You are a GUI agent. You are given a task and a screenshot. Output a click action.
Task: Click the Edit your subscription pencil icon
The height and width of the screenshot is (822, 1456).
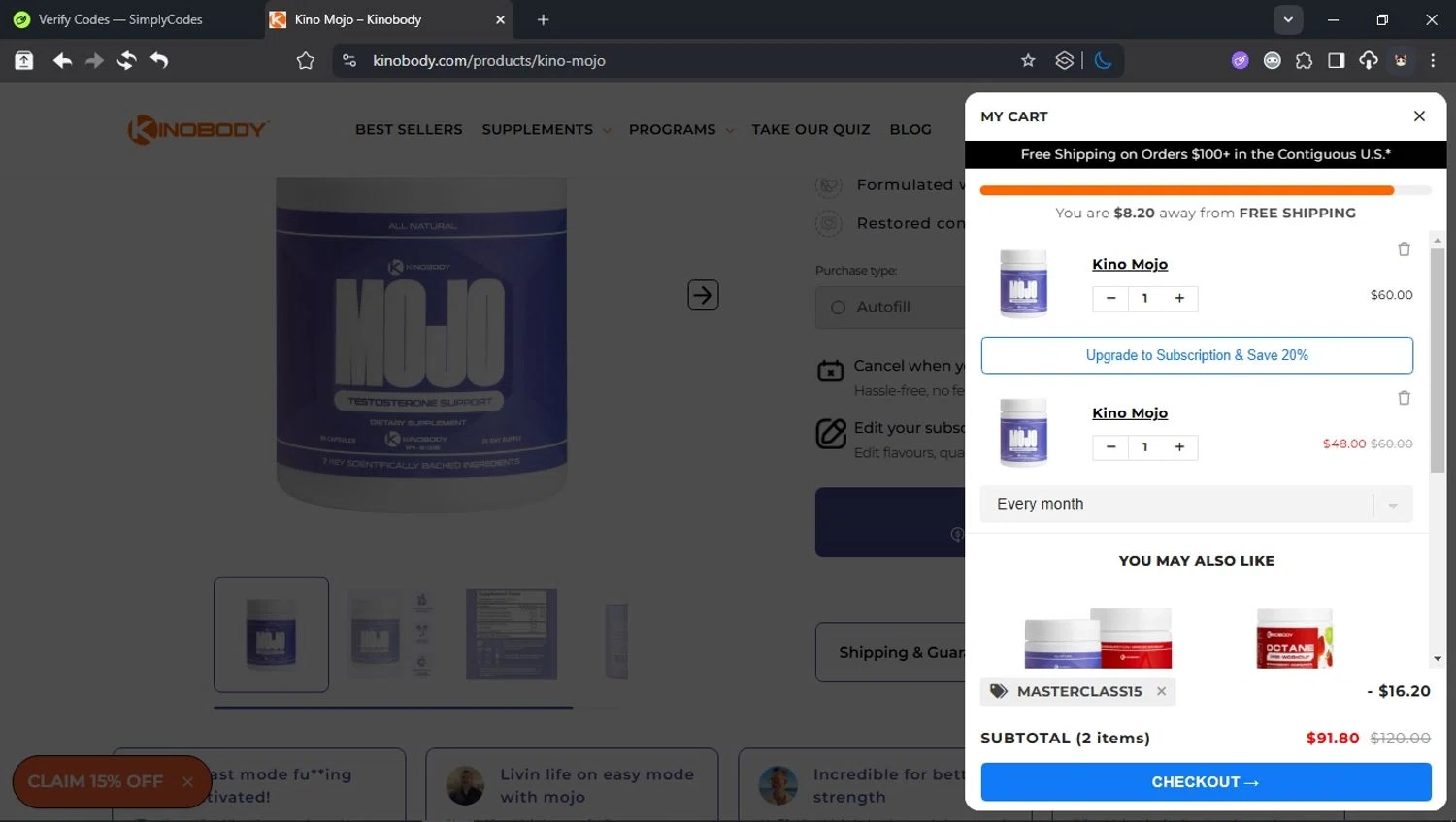(x=830, y=433)
